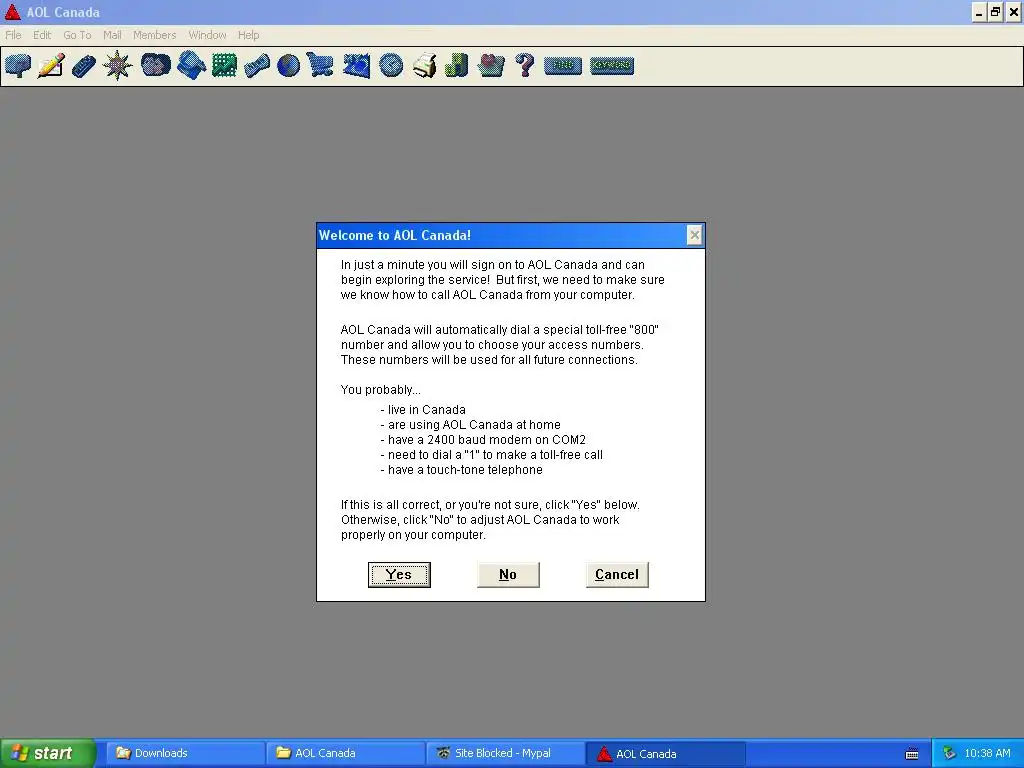Screen dimensions: 1024x768
Task: Open the globe World Wide Web icon
Action: tap(288, 65)
